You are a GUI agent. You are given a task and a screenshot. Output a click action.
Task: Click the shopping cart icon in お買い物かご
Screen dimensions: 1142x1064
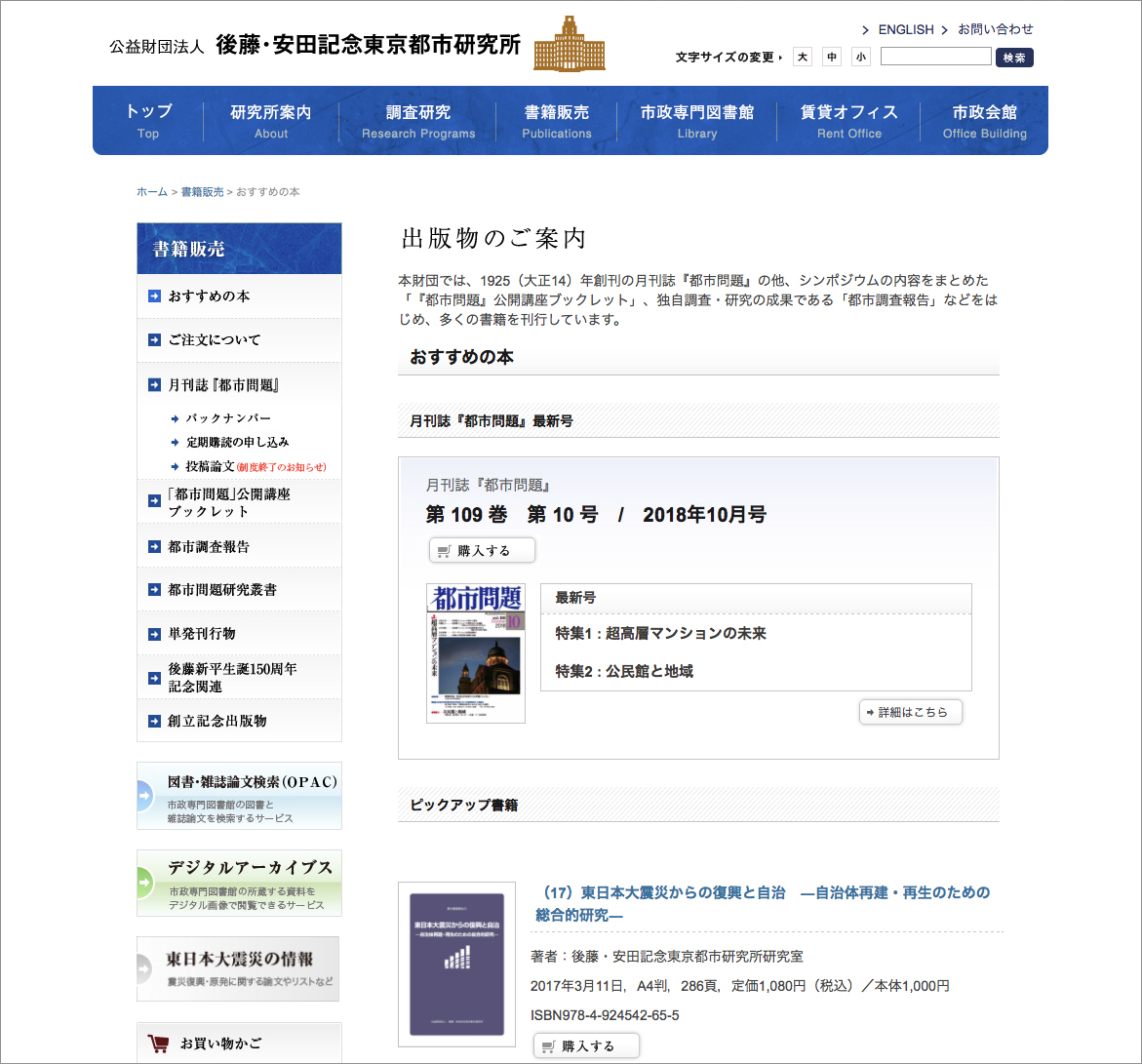click(158, 1044)
